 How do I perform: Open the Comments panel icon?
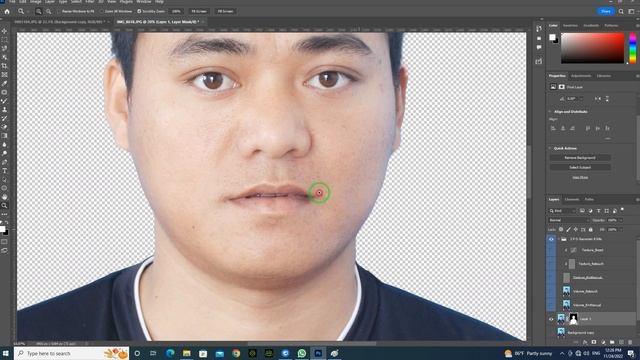[x=539, y=48]
